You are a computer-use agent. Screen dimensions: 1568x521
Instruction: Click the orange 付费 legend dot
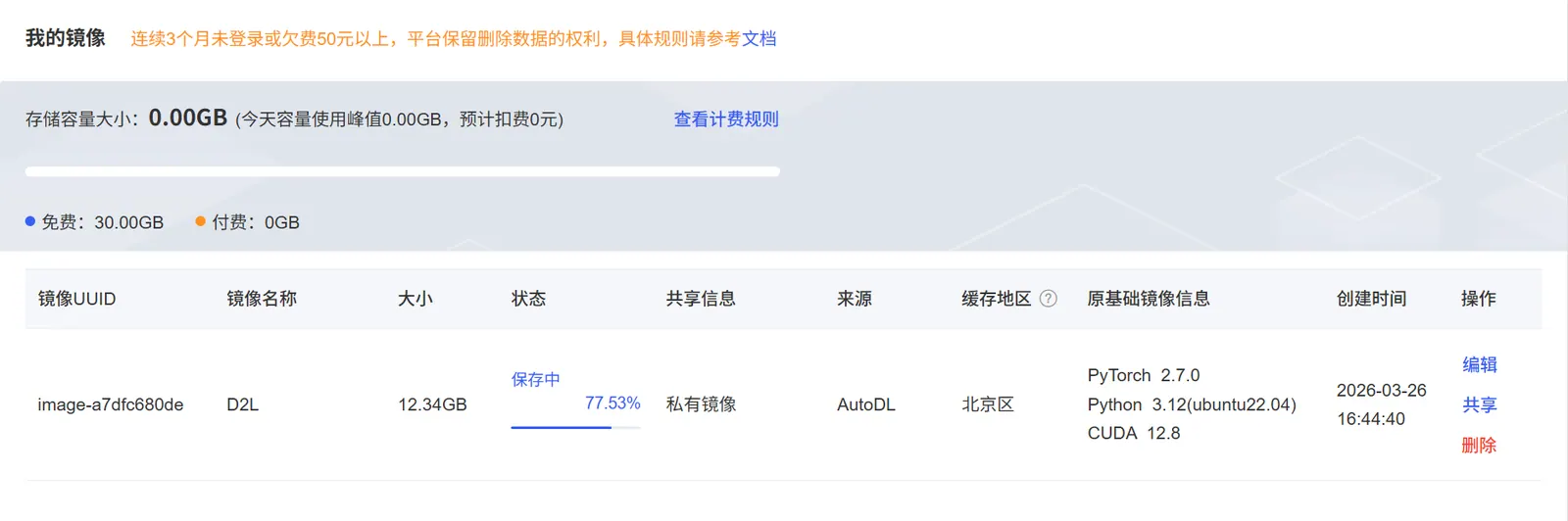pos(201,221)
